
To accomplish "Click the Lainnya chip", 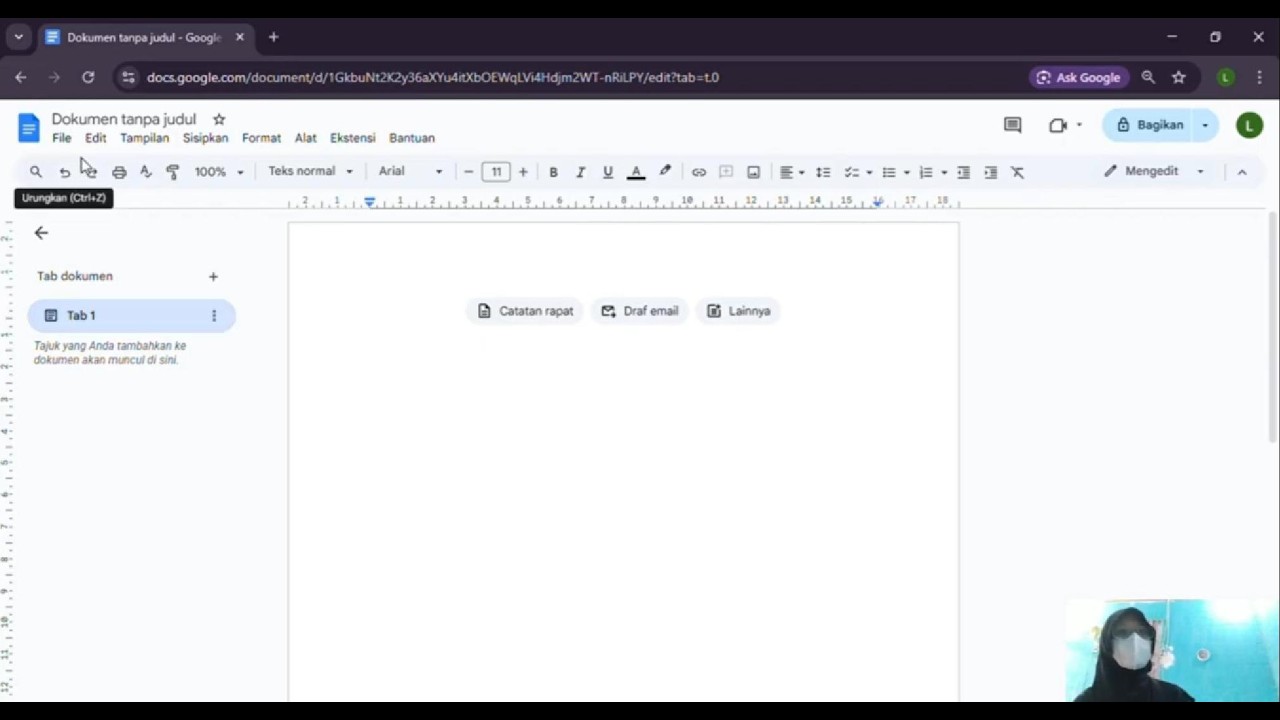I will point(739,311).
